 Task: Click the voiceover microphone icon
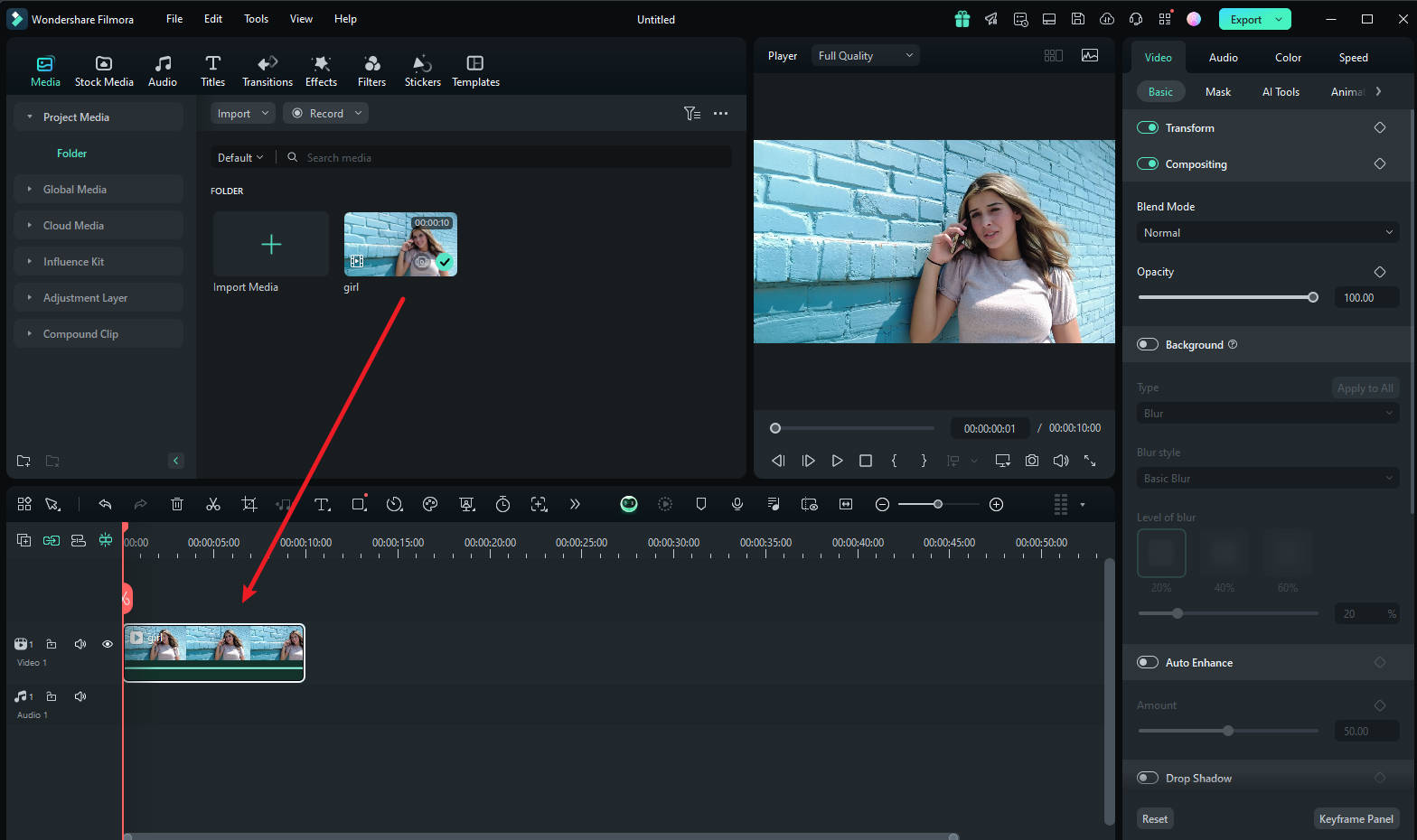tap(737, 504)
